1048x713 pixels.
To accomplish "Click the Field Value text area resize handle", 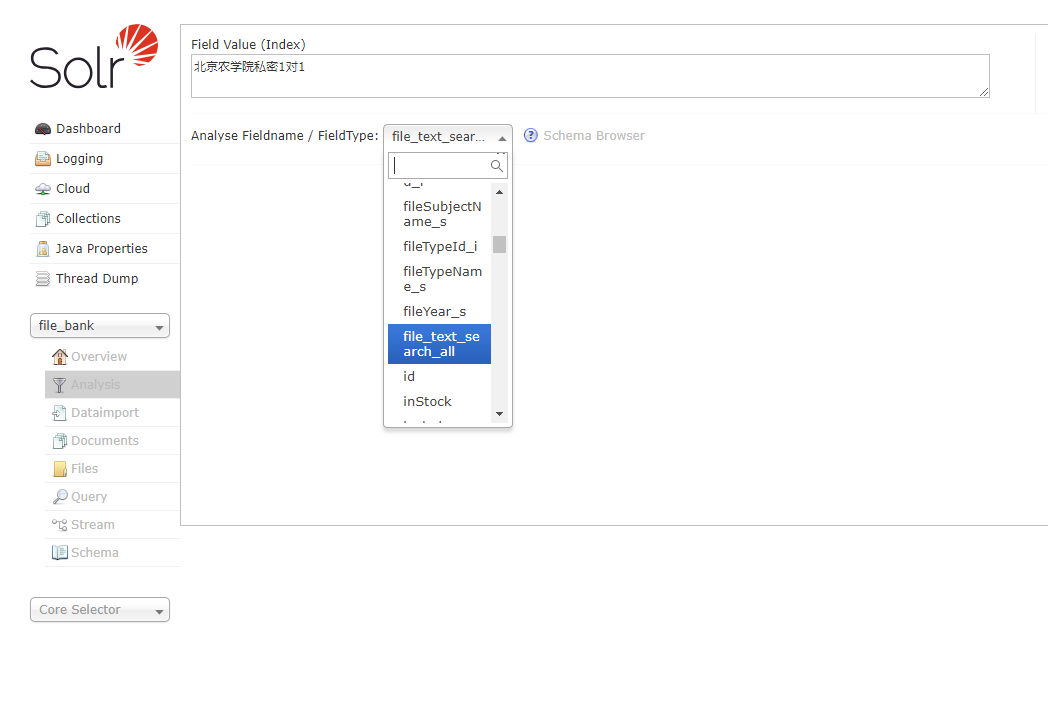I will pyautogui.click(x=984, y=92).
